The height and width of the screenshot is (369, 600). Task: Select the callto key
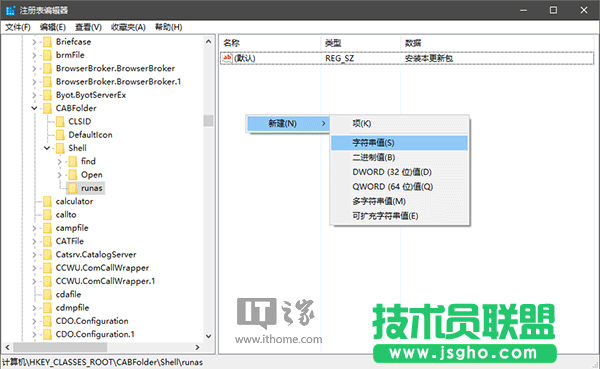(66, 215)
